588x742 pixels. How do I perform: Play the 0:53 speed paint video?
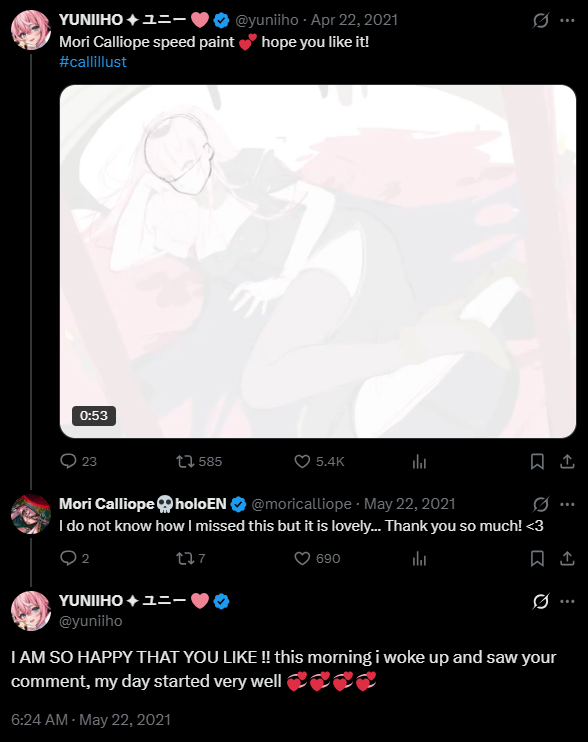pyautogui.click(x=318, y=261)
